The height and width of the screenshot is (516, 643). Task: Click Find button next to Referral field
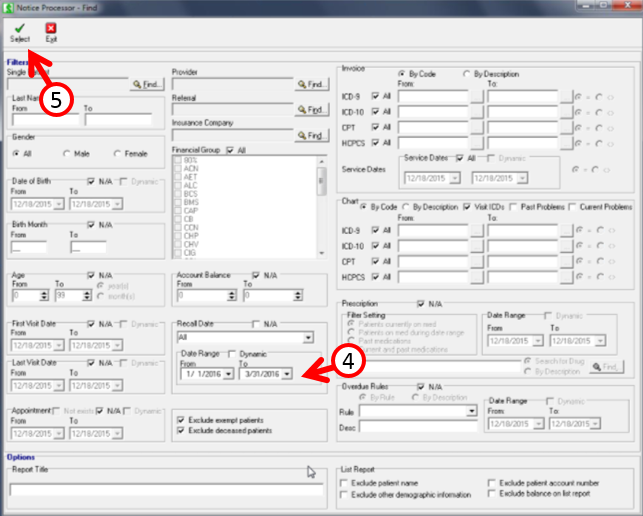(311, 110)
